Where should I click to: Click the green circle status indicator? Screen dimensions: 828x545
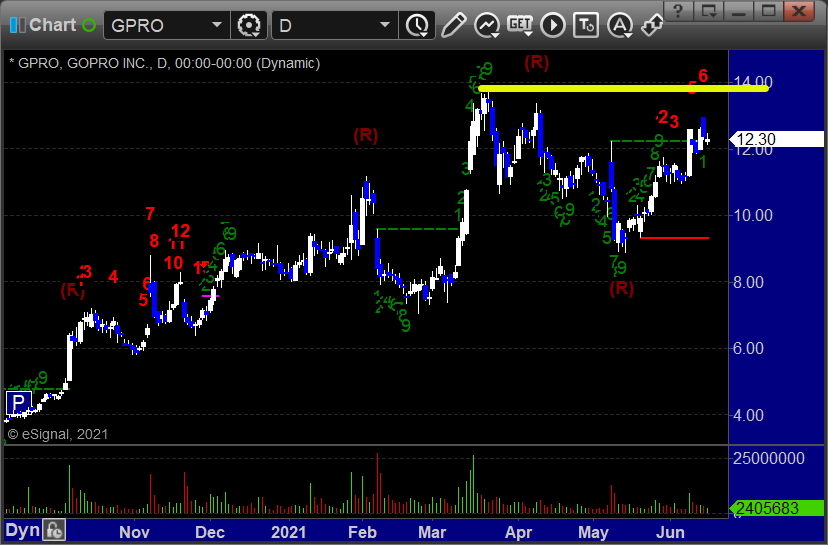(x=89, y=25)
